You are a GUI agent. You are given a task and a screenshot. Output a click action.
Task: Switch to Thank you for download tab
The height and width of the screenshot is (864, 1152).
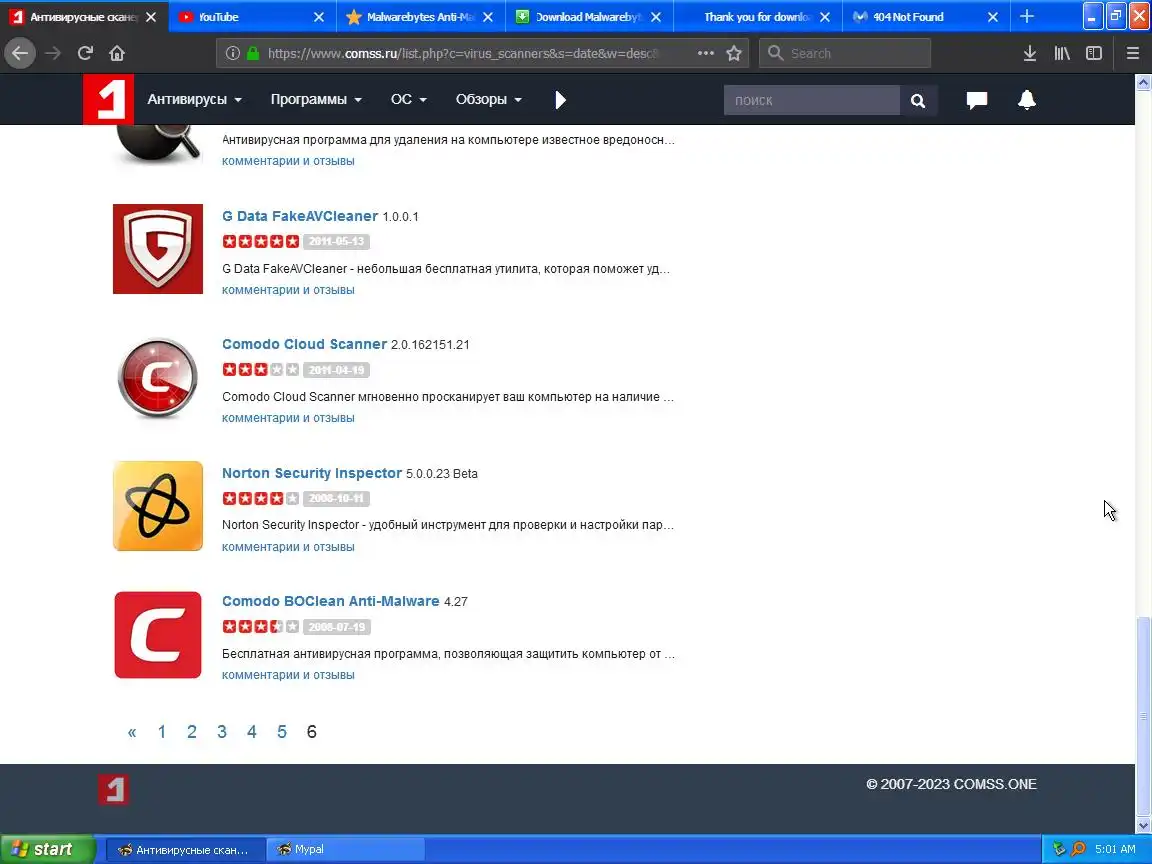pos(757,16)
